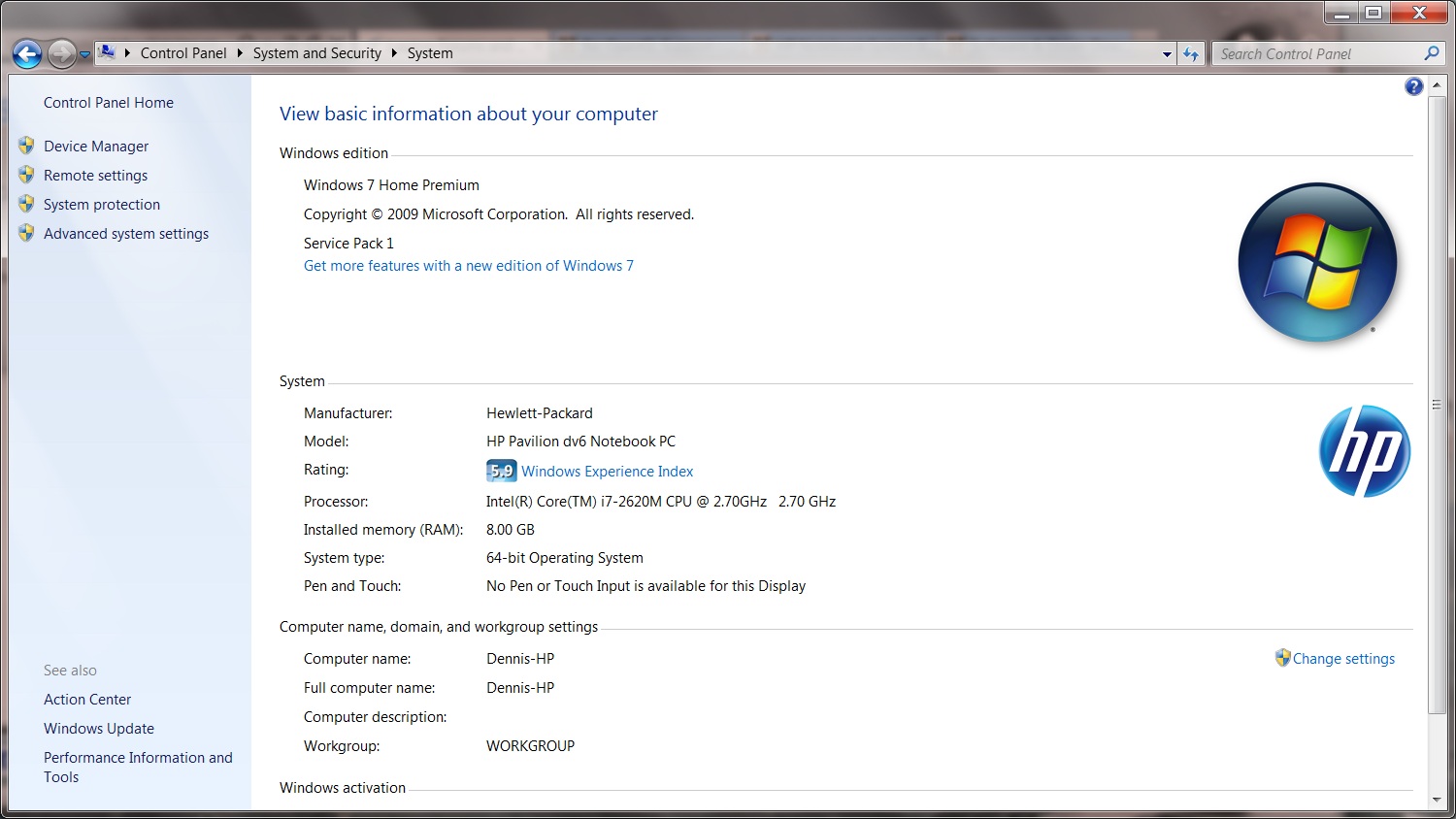Click the HP logo
This screenshot has height=819, width=1456.
pyautogui.click(x=1364, y=451)
